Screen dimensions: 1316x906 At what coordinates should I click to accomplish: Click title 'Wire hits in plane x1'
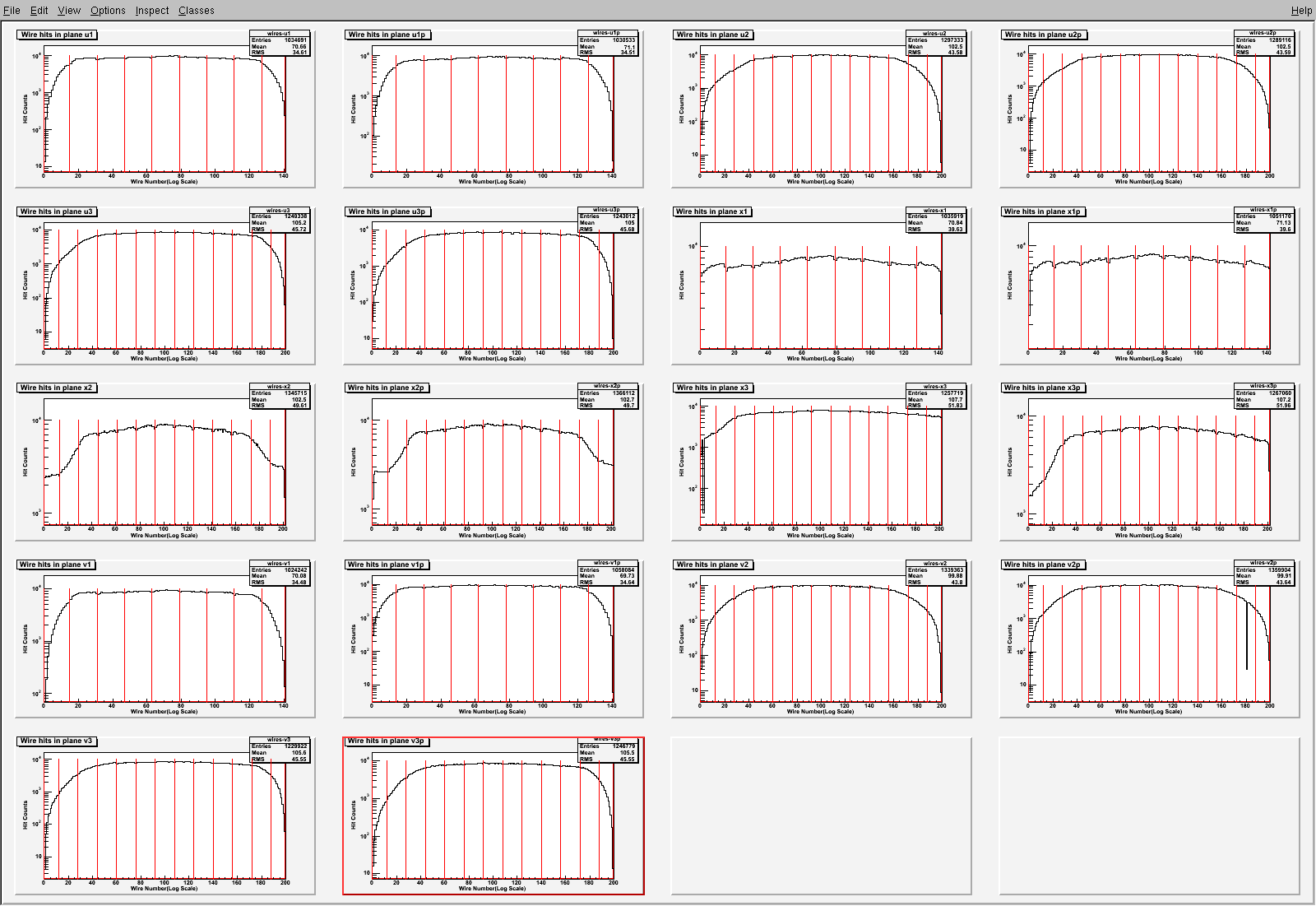(712, 211)
